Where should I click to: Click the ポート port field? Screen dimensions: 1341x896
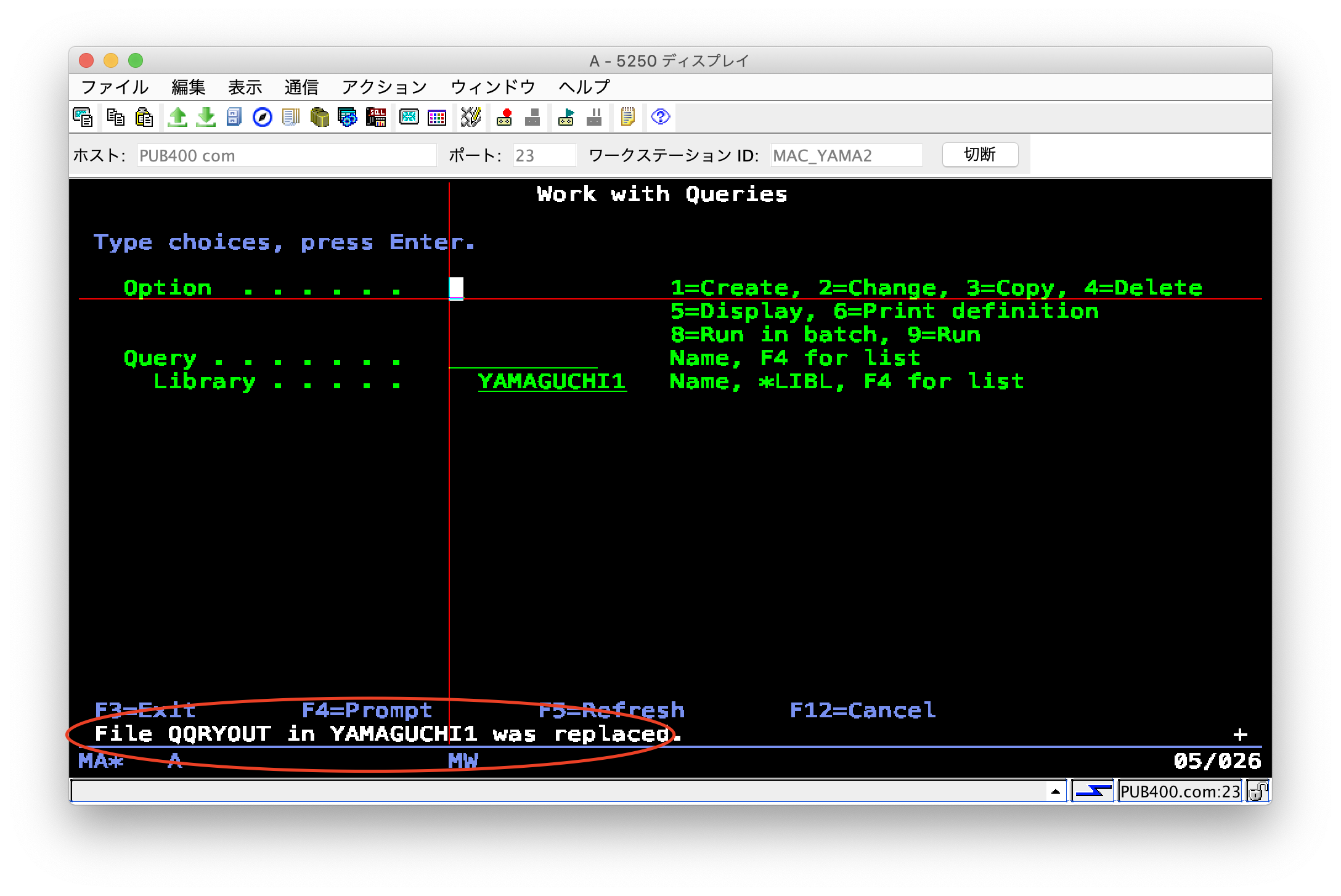544,155
